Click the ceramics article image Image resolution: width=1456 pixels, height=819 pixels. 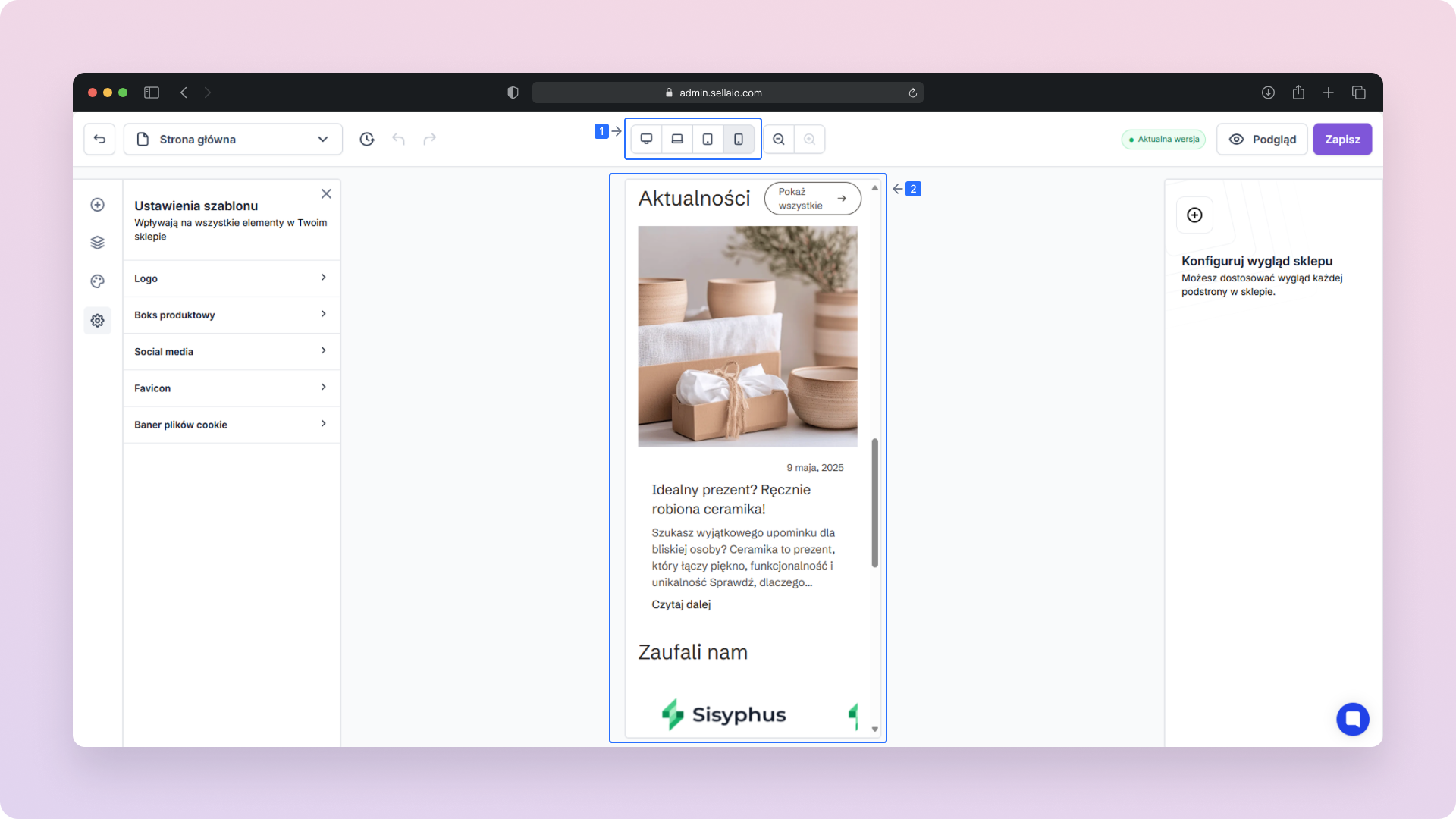click(x=747, y=336)
